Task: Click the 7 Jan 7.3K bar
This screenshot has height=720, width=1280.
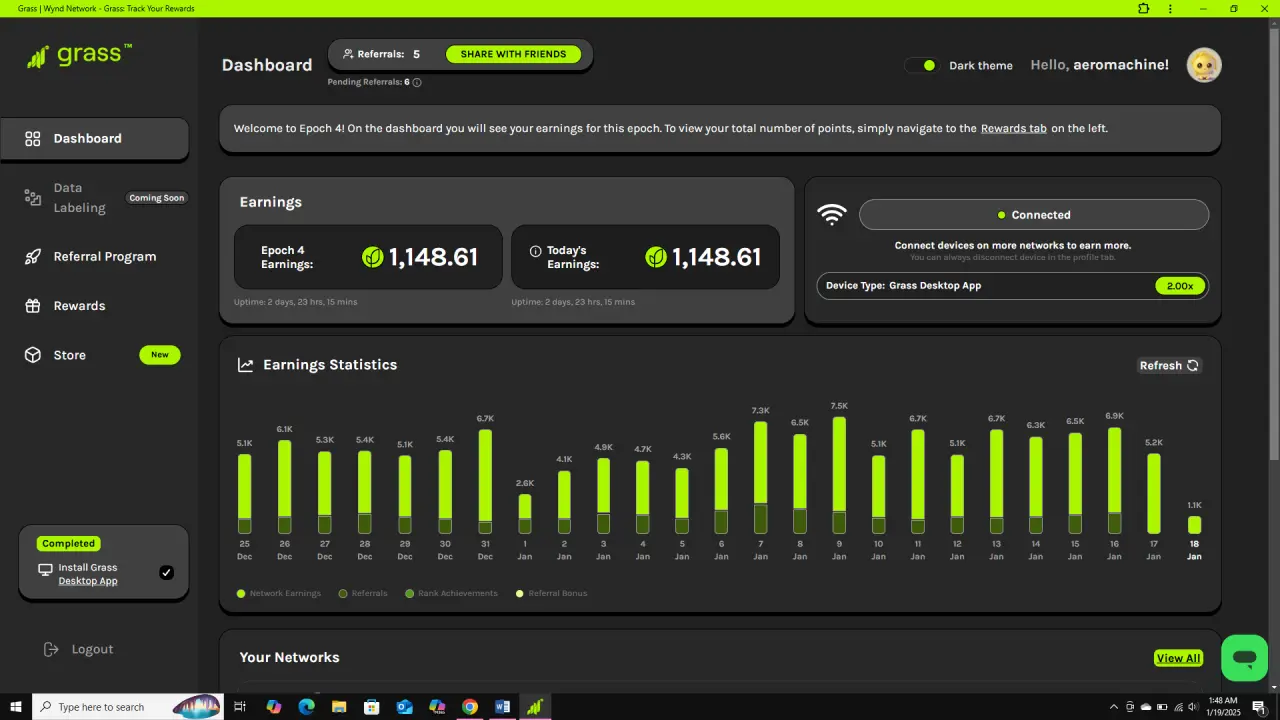Action: (x=760, y=478)
